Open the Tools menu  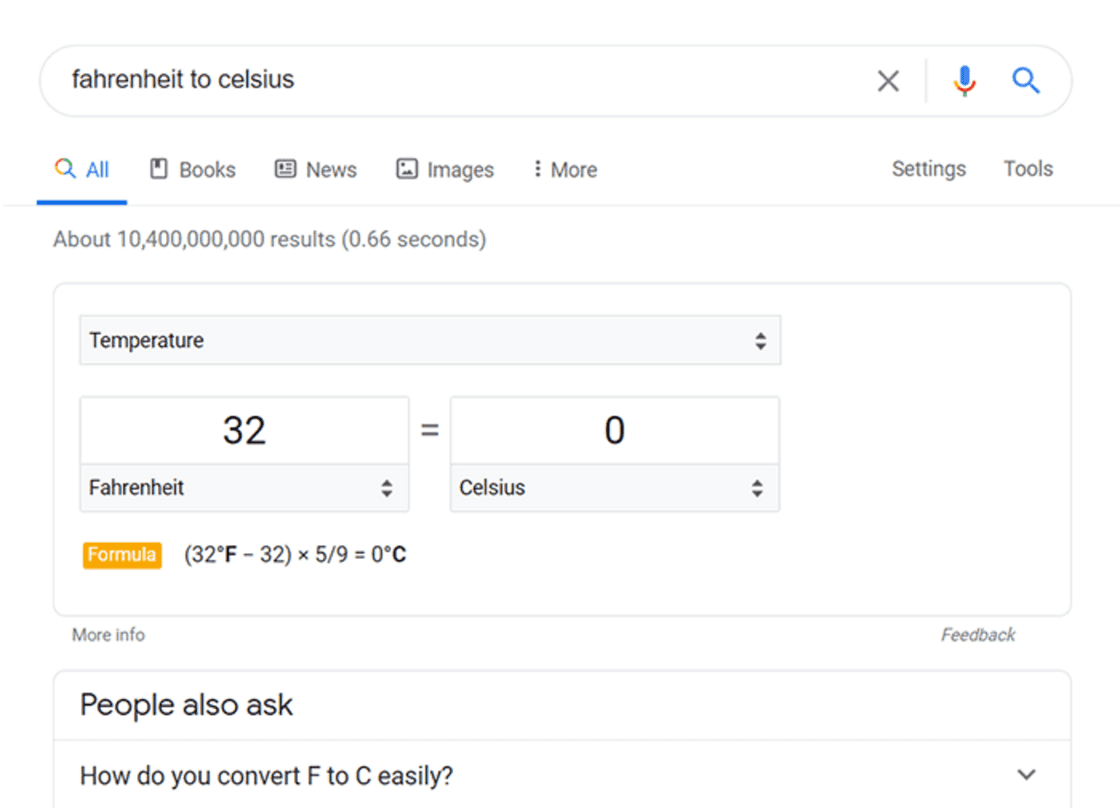pos(1028,169)
